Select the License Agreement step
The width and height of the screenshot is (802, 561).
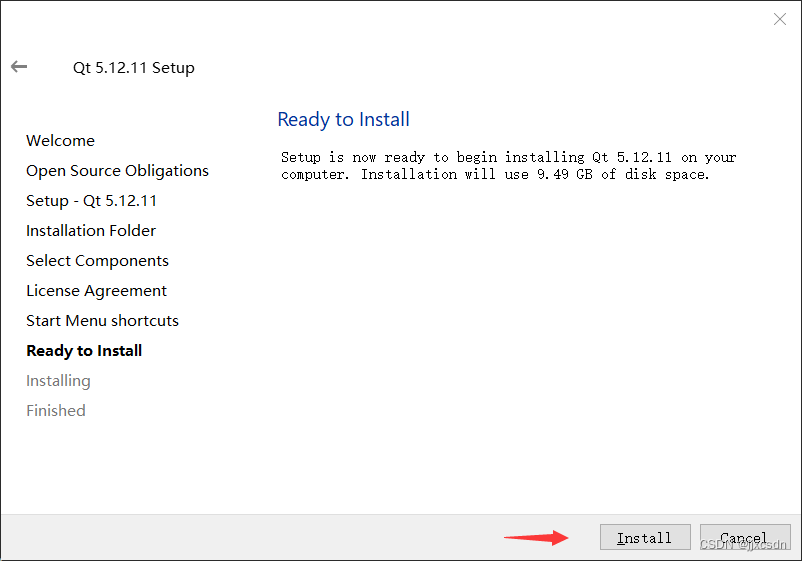[97, 291]
